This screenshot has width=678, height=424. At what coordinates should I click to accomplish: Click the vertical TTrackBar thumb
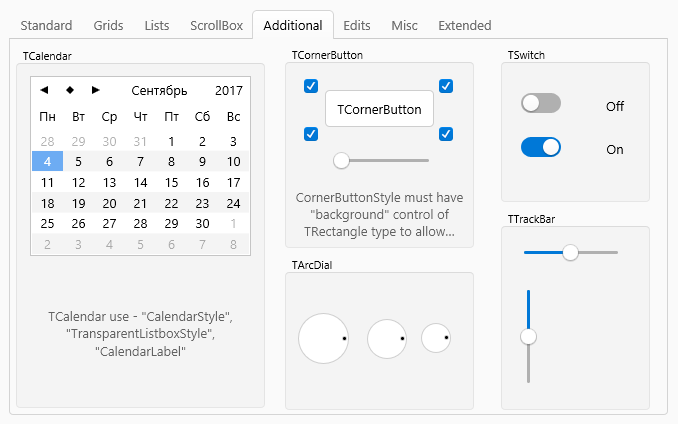(x=528, y=337)
